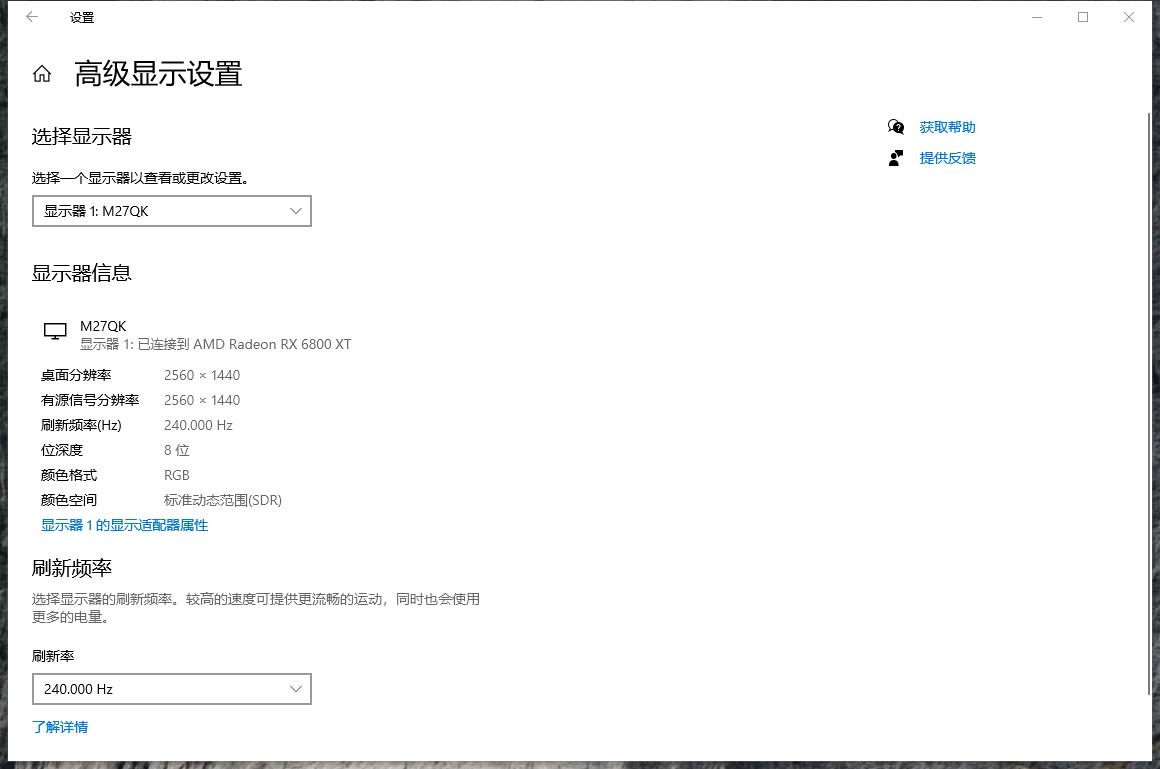
Task: Click the 提供反馈 text link
Action: (x=947, y=157)
